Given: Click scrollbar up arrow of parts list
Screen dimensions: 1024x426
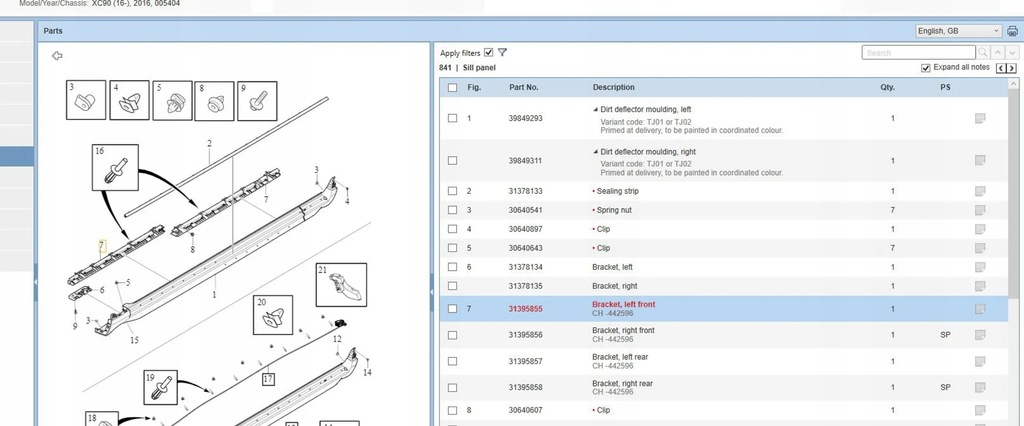Looking at the screenshot, I should [1013, 84].
